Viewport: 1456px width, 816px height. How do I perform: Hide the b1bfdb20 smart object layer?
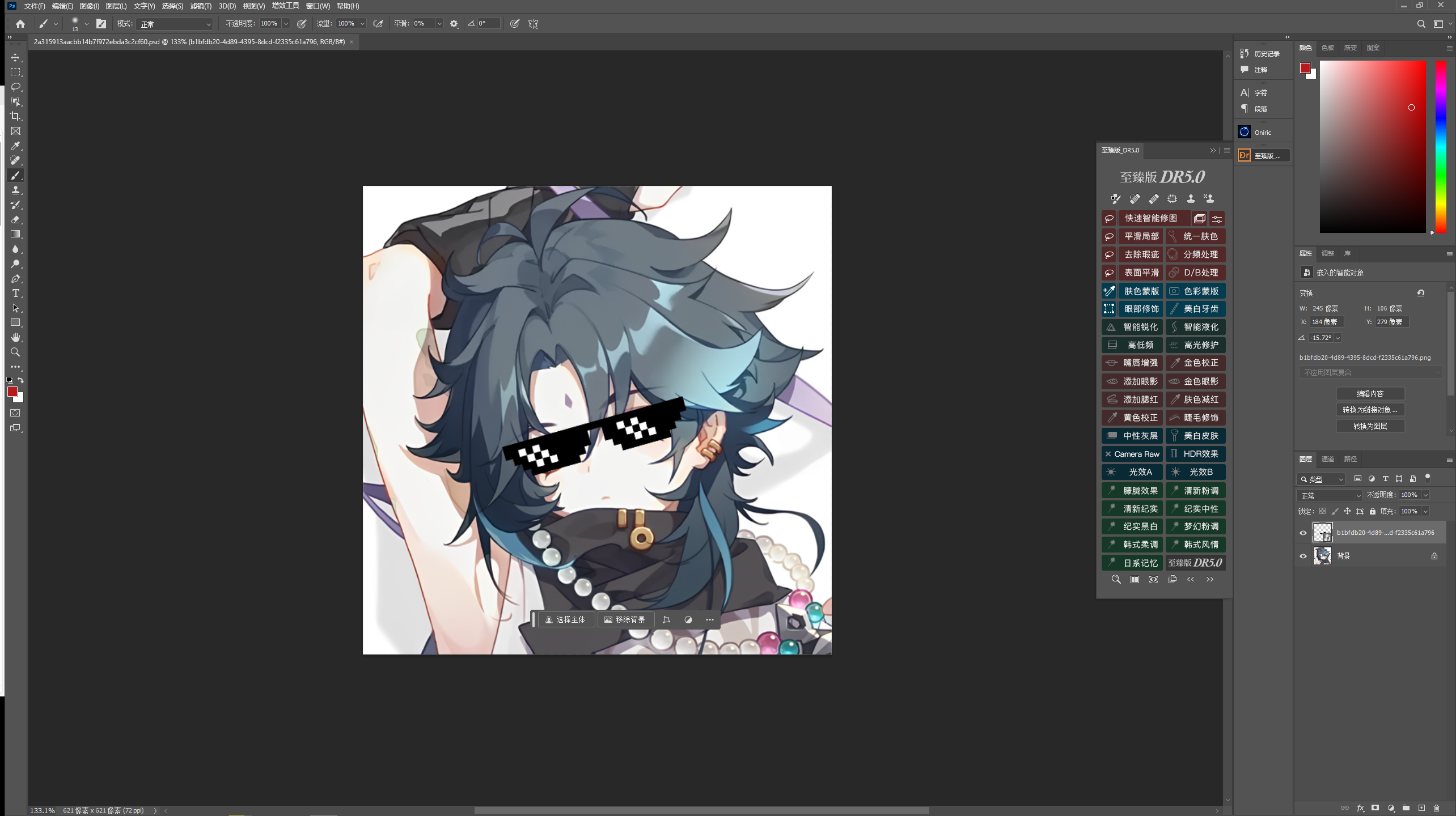point(1303,533)
